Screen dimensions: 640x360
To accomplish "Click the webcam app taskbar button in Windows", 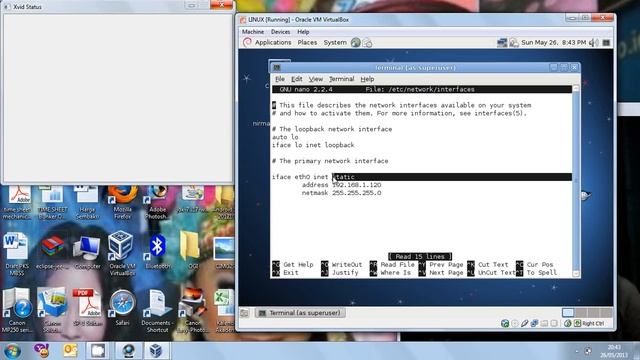I will tap(129, 351).
